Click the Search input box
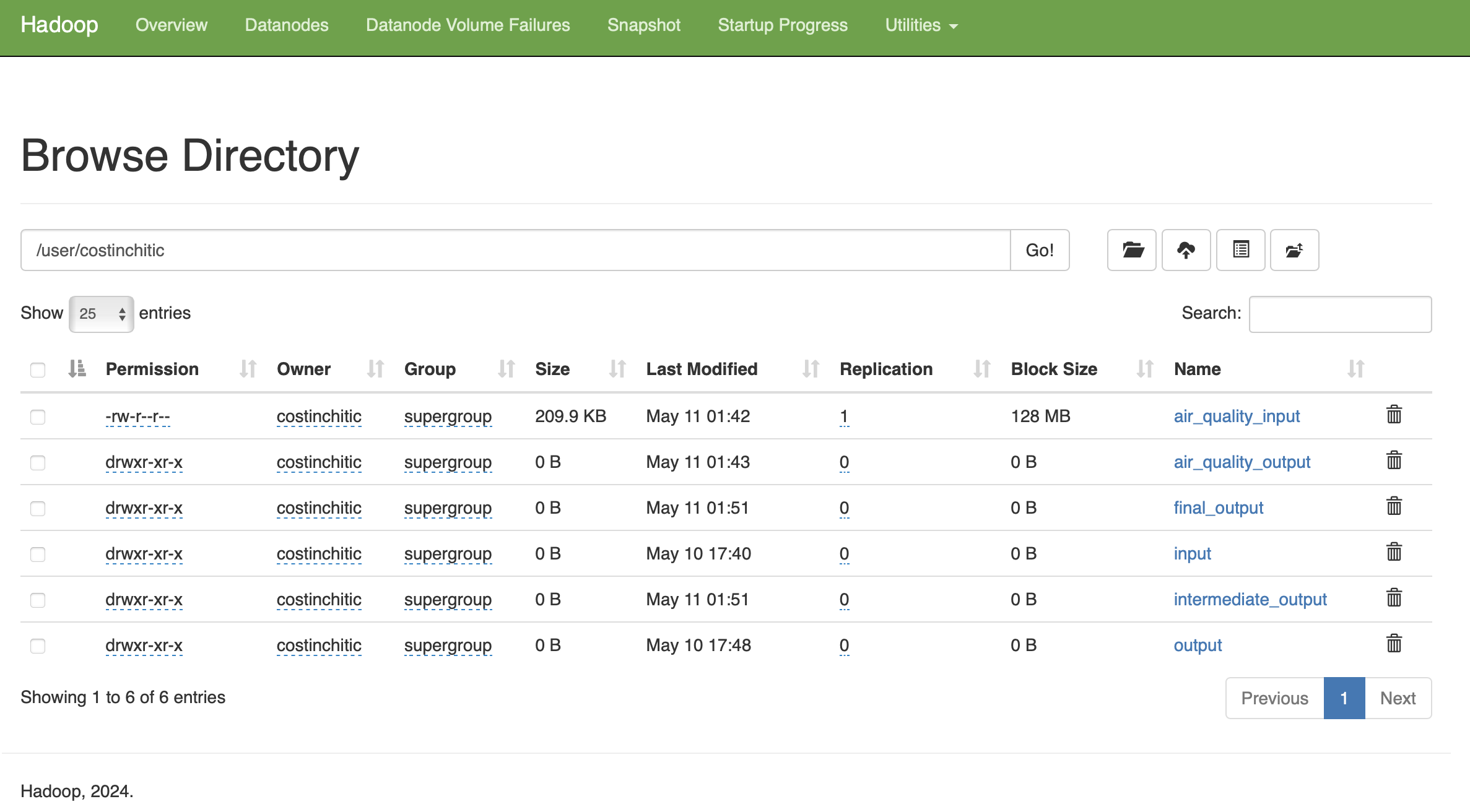1470x812 pixels. click(1341, 314)
